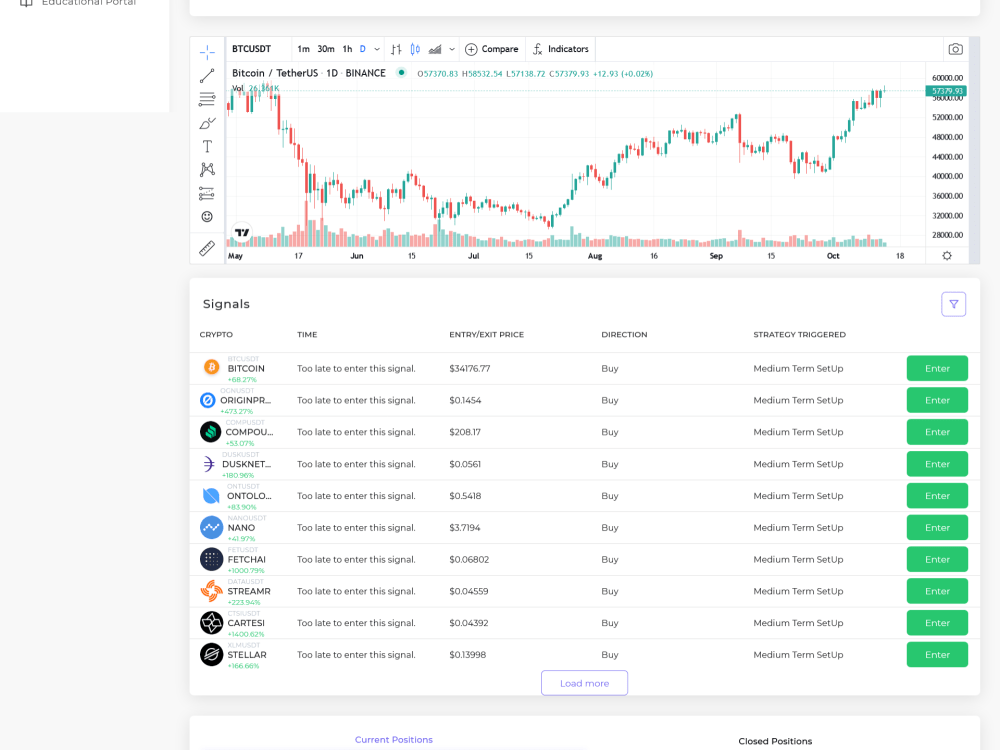Open the chart patterns tool

click(207, 170)
